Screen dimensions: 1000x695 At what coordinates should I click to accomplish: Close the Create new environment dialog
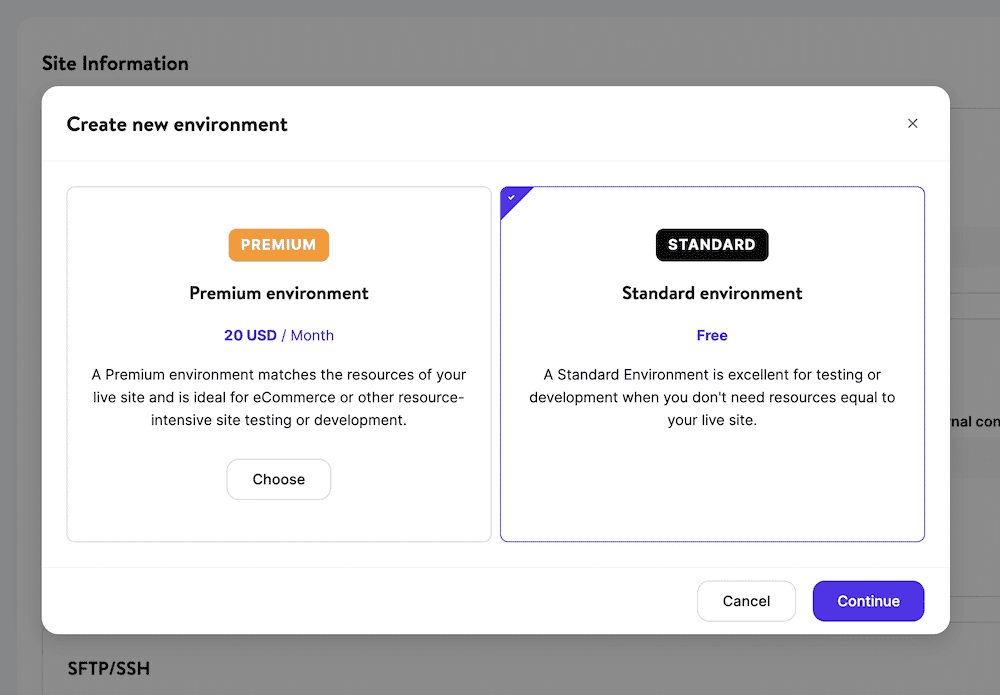coord(913,123)
